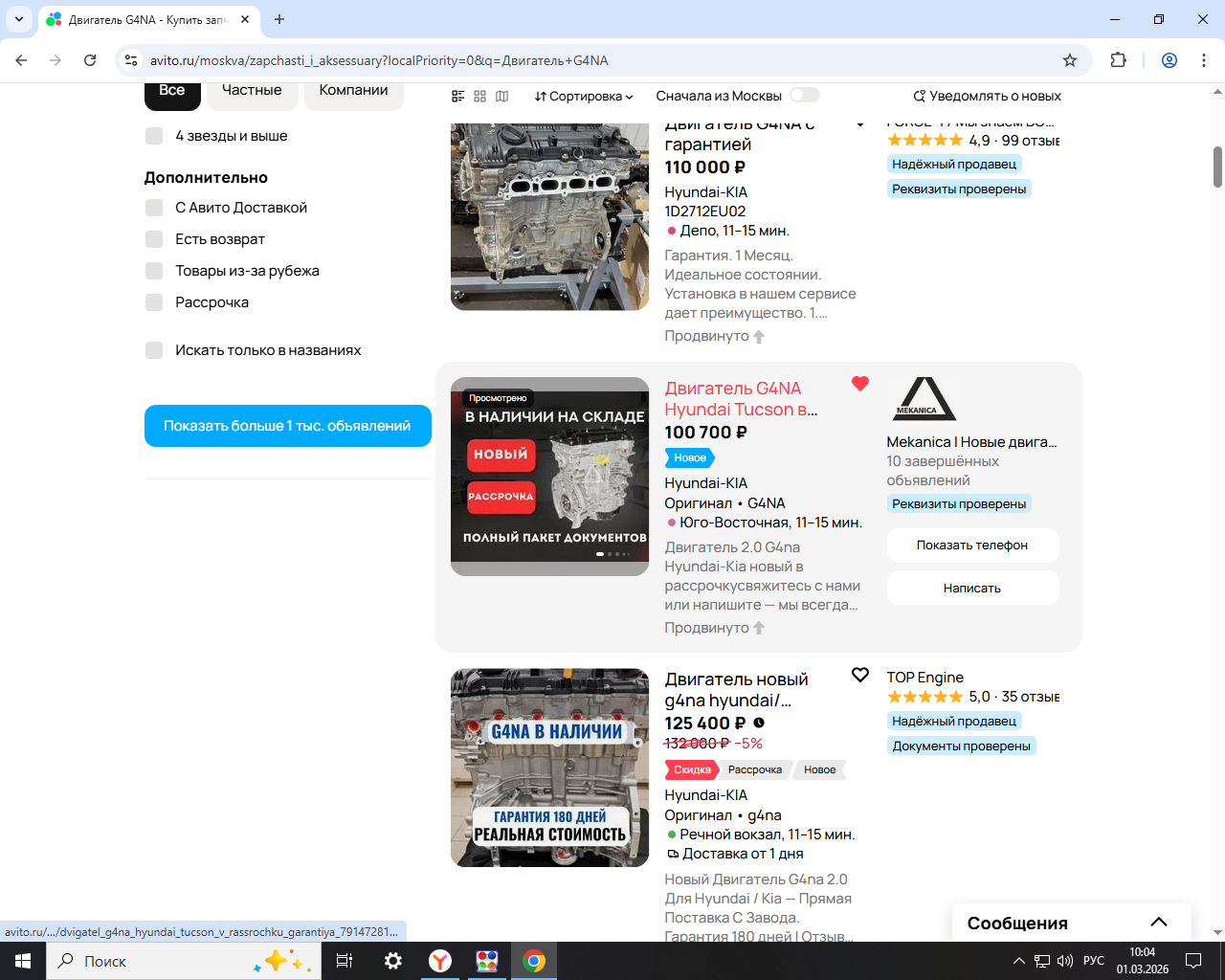Reload the Avito page
Viewport: 1225px width, 980px height.
[x=90, y=60]
